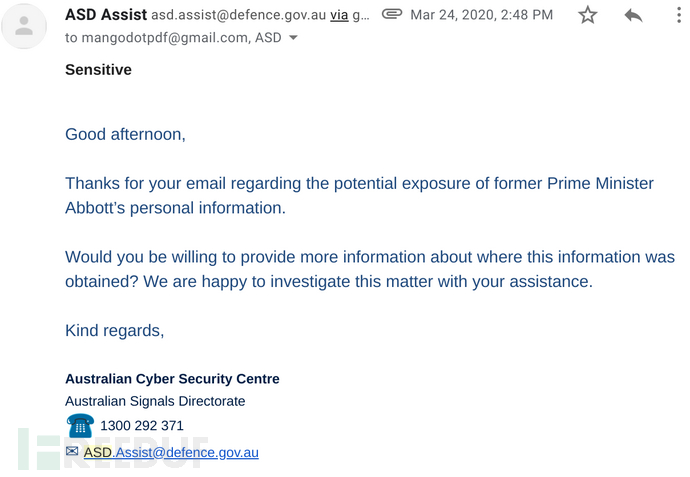This screenshot has height=477, width=690.
Task: Click the reply arrow icon
Action: click(633, 15)
